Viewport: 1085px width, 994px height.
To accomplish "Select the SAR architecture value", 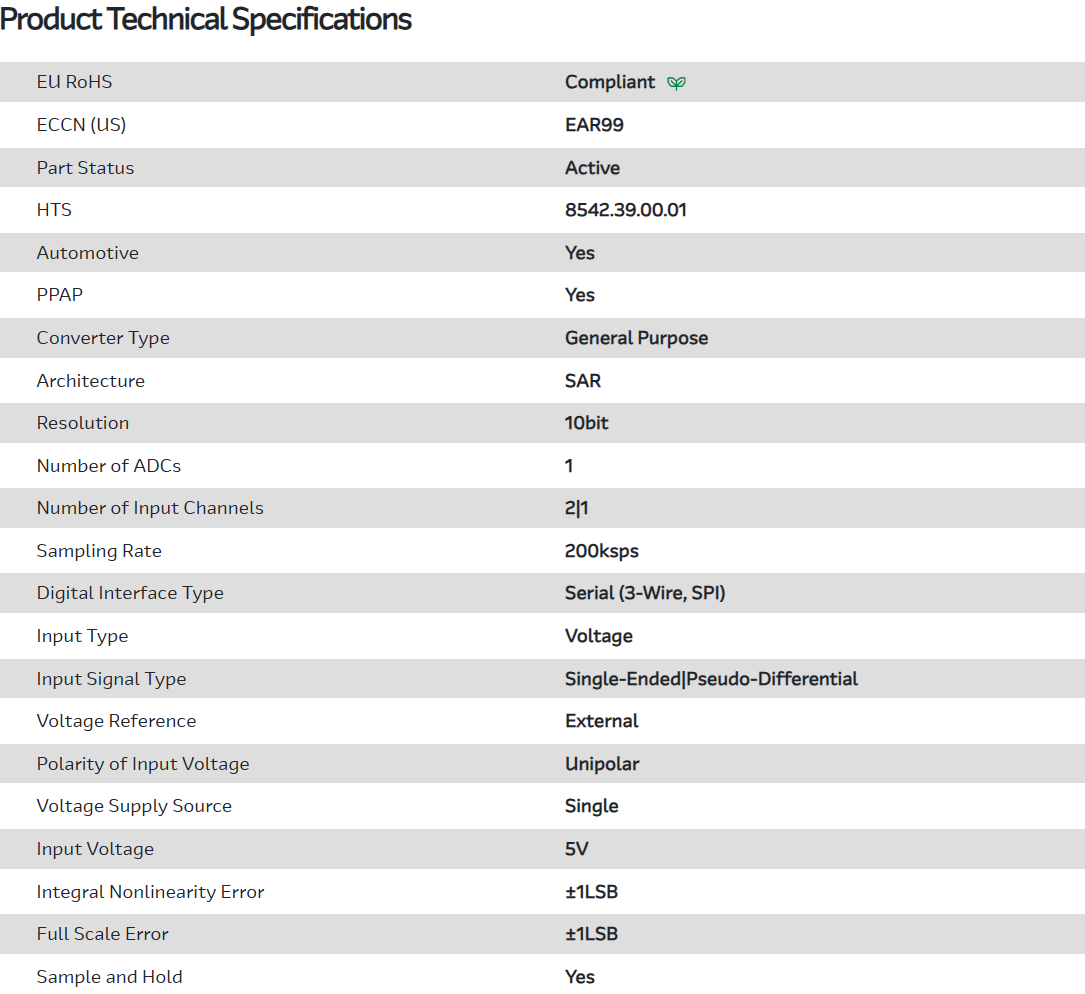I will coord(583,381).
